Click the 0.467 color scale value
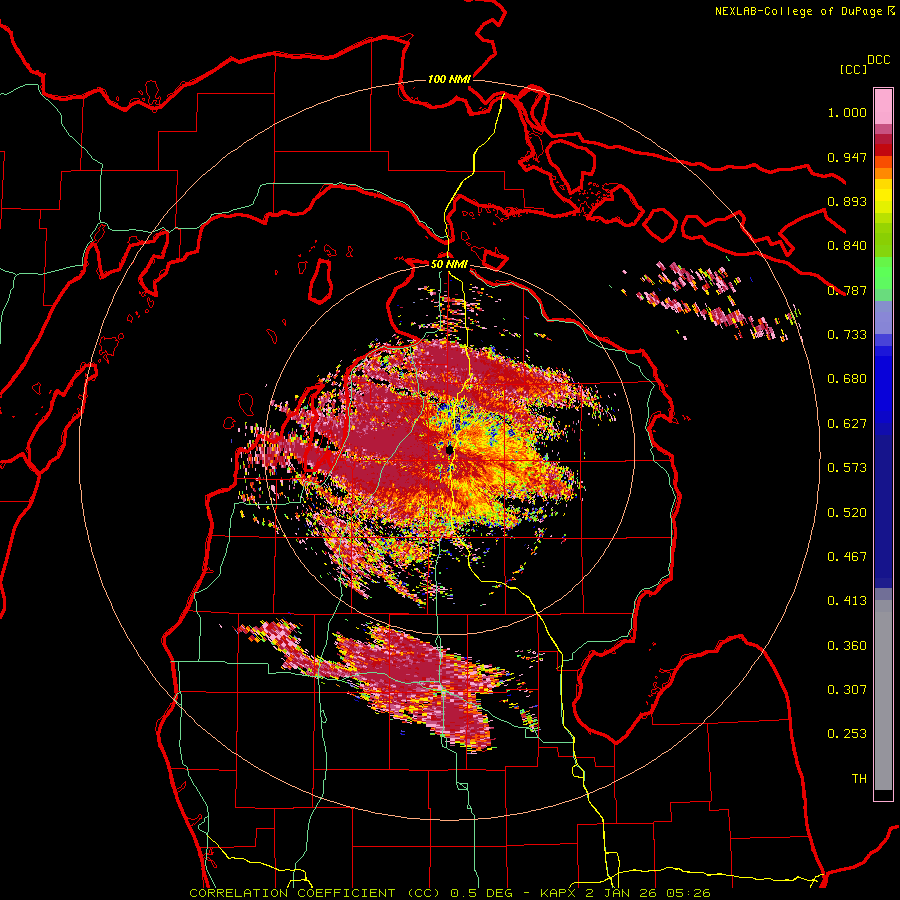 click(847, 557)
